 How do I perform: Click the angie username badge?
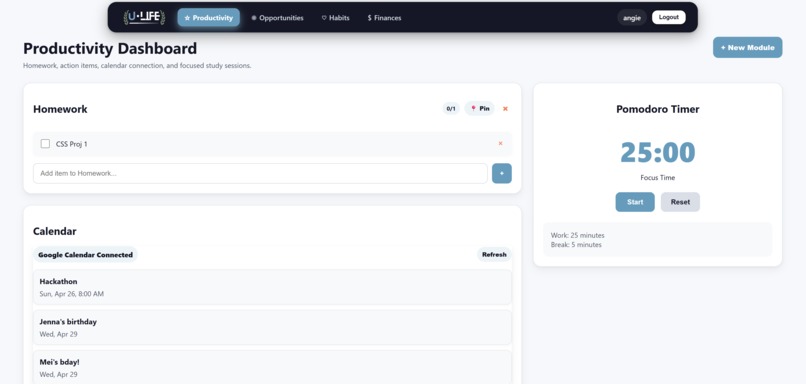[632, 17]
